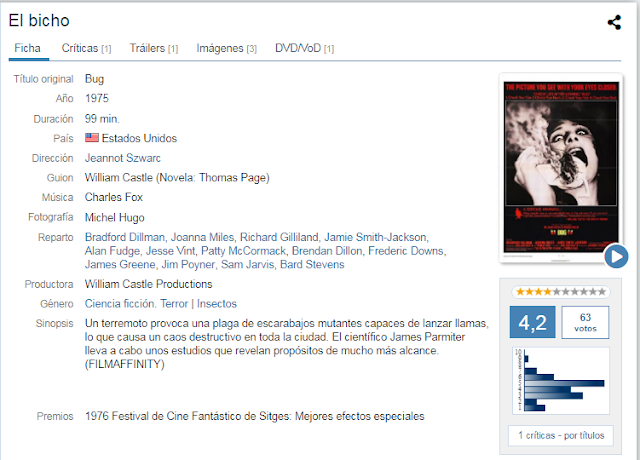Open Richard Gilliland's page
The width and height of the screenshot is (640, 460).
[279, 237]
